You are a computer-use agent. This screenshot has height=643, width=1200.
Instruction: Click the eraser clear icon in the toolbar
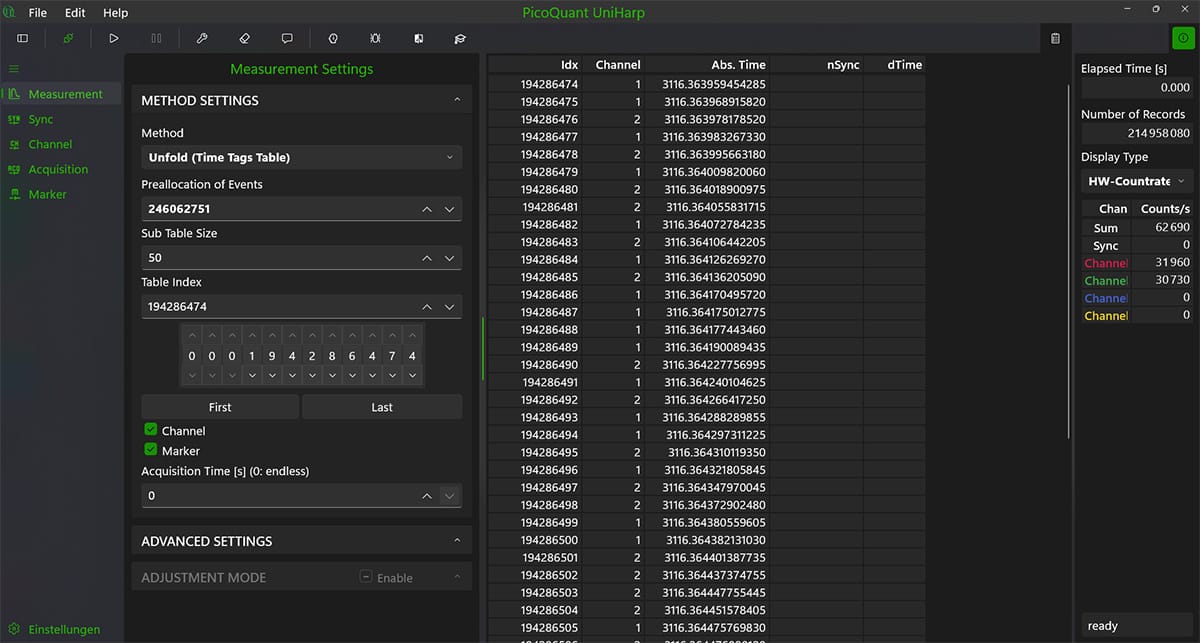[x=243, y=38]
